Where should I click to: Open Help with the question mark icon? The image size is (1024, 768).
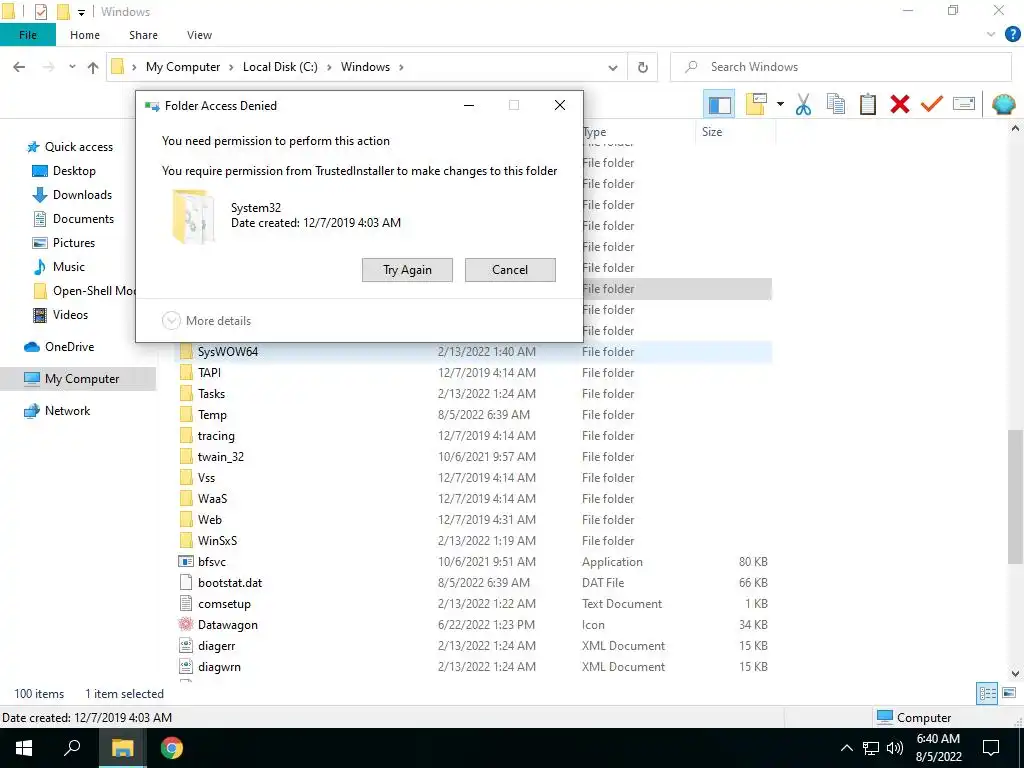[x=1012, y=35]
